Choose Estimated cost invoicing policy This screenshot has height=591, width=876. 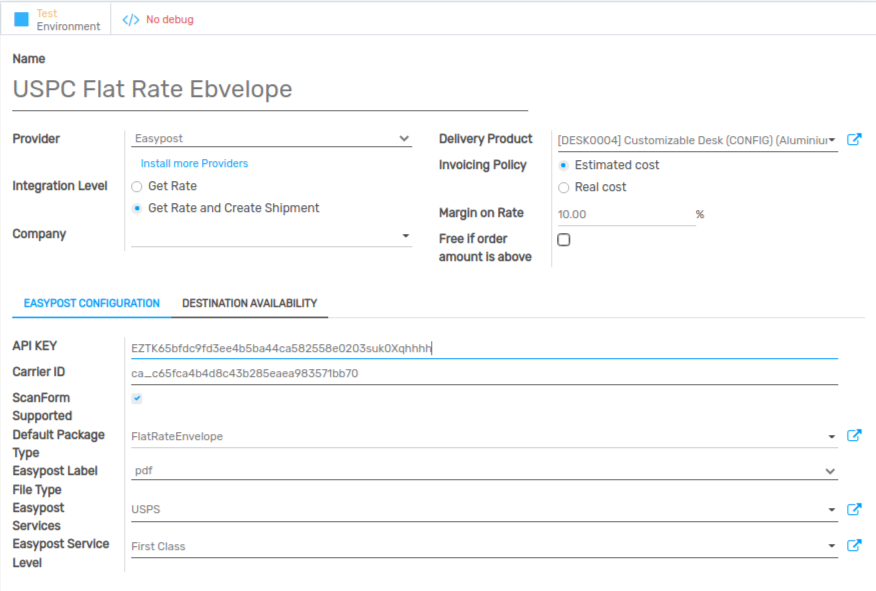564,165
